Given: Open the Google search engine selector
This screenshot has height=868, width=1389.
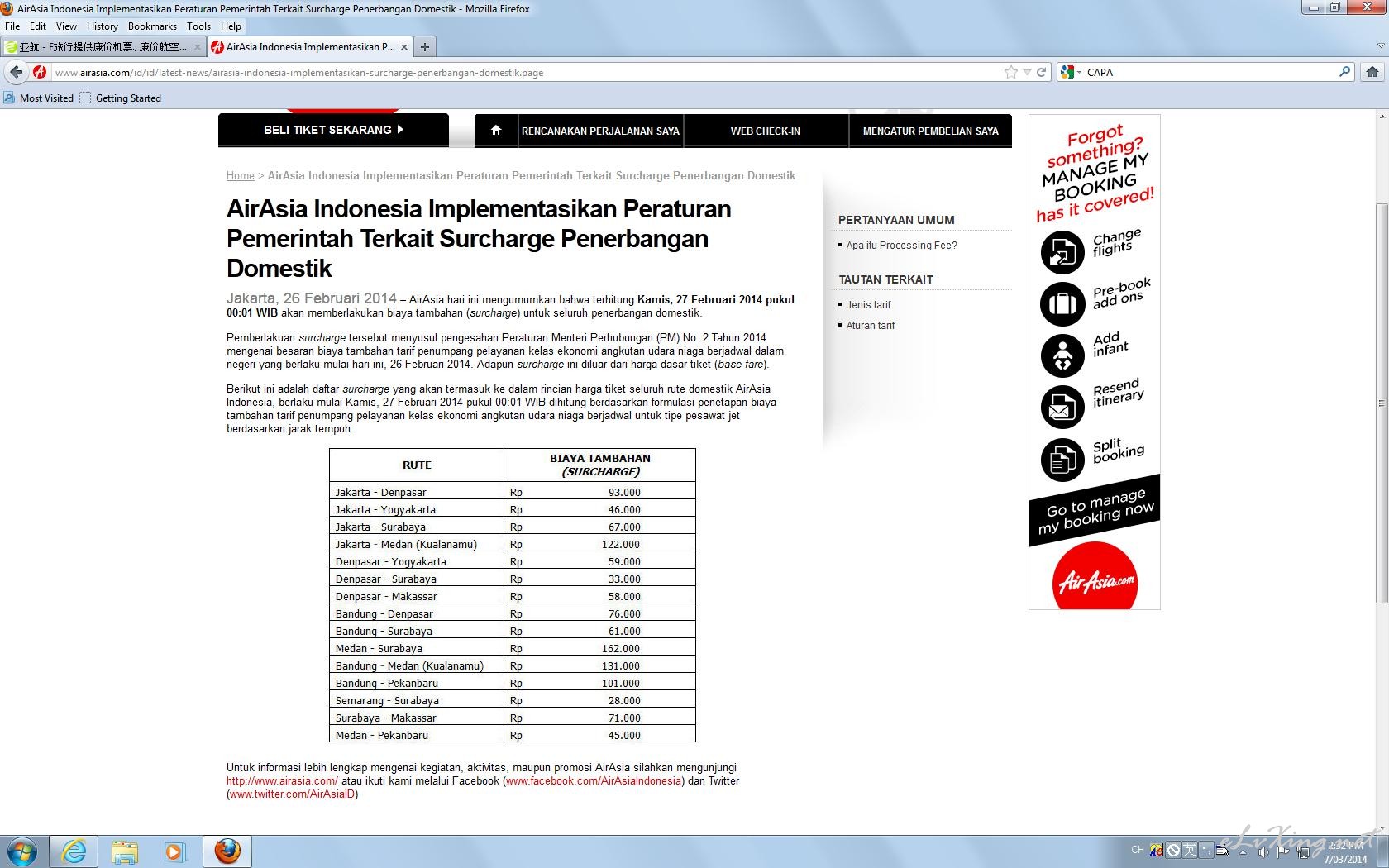Looking at the screenshot, I should [1071, 72].
